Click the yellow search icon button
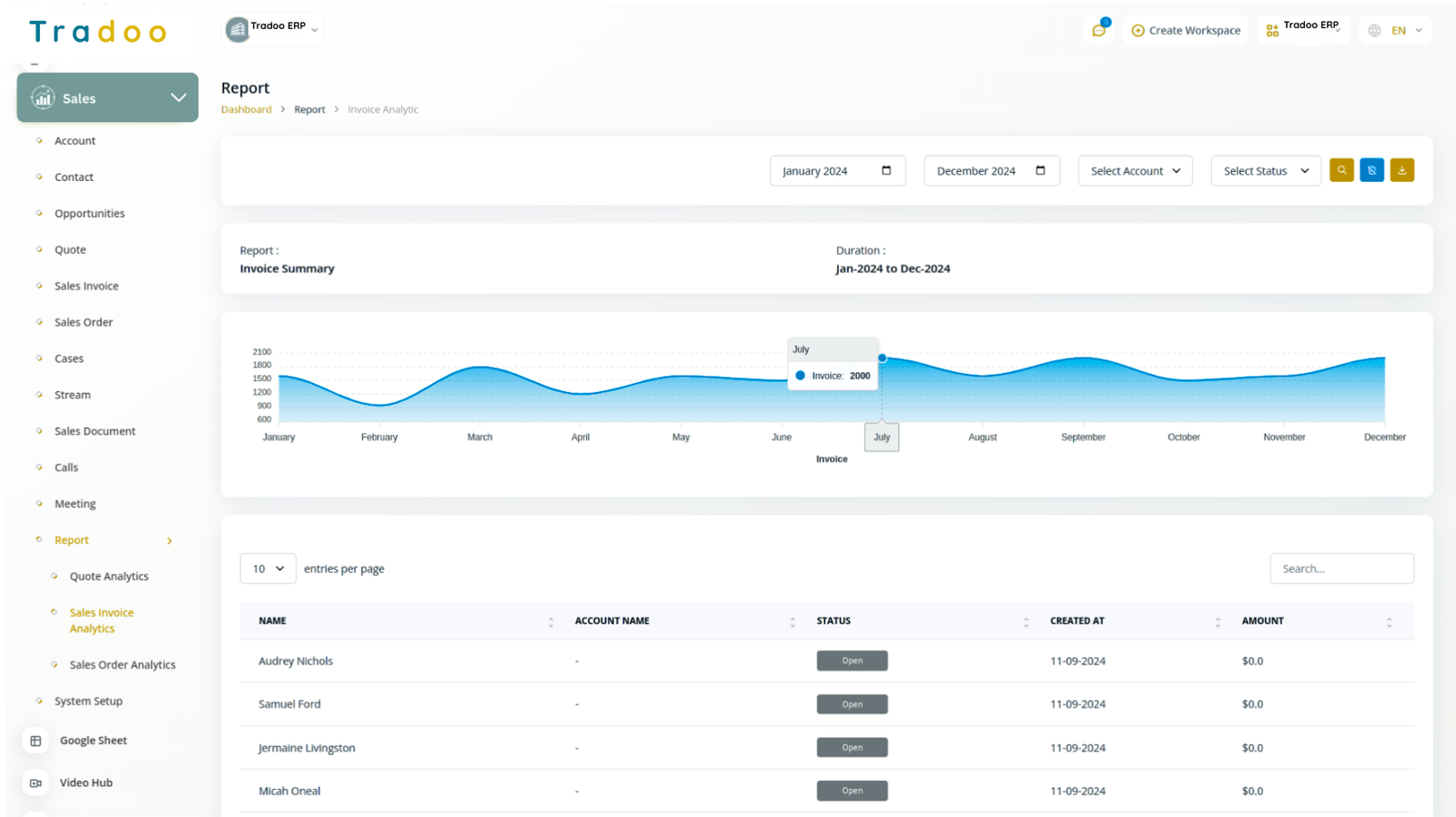This screenshot has height=817, width=1456. point(1341,170)
